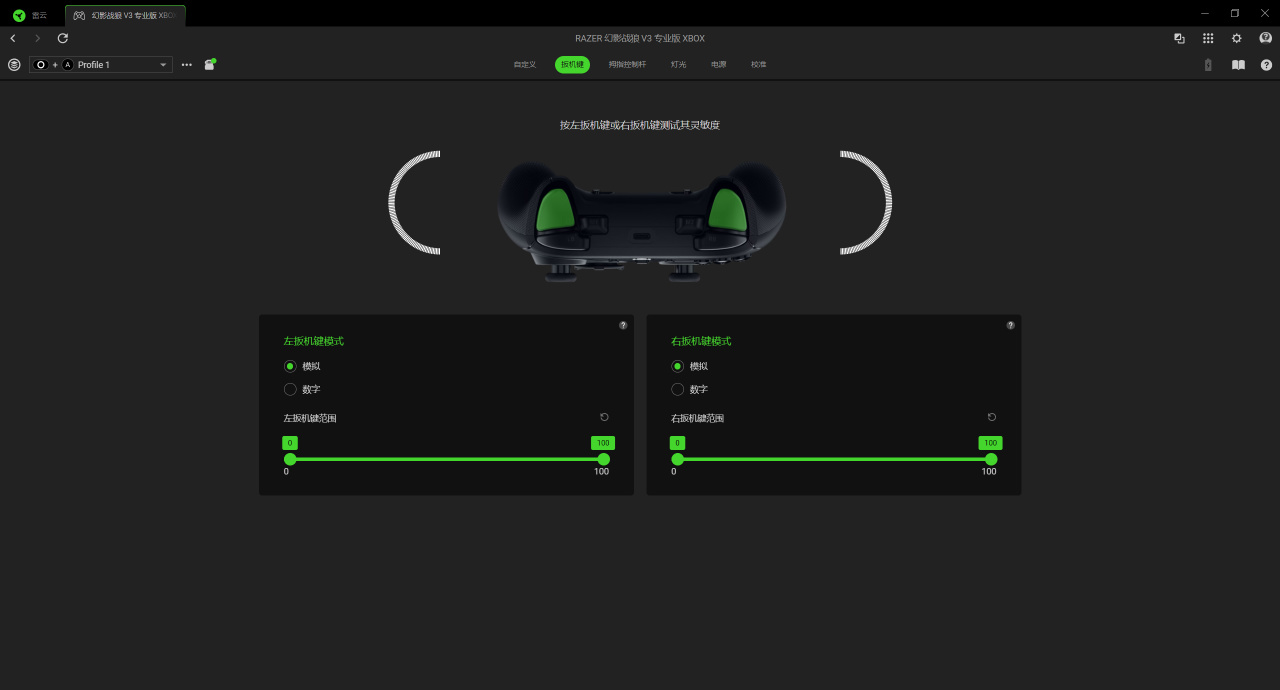Click the top-right help question icon
This screenshot has width=1280, height=690.
(1266, 64)
